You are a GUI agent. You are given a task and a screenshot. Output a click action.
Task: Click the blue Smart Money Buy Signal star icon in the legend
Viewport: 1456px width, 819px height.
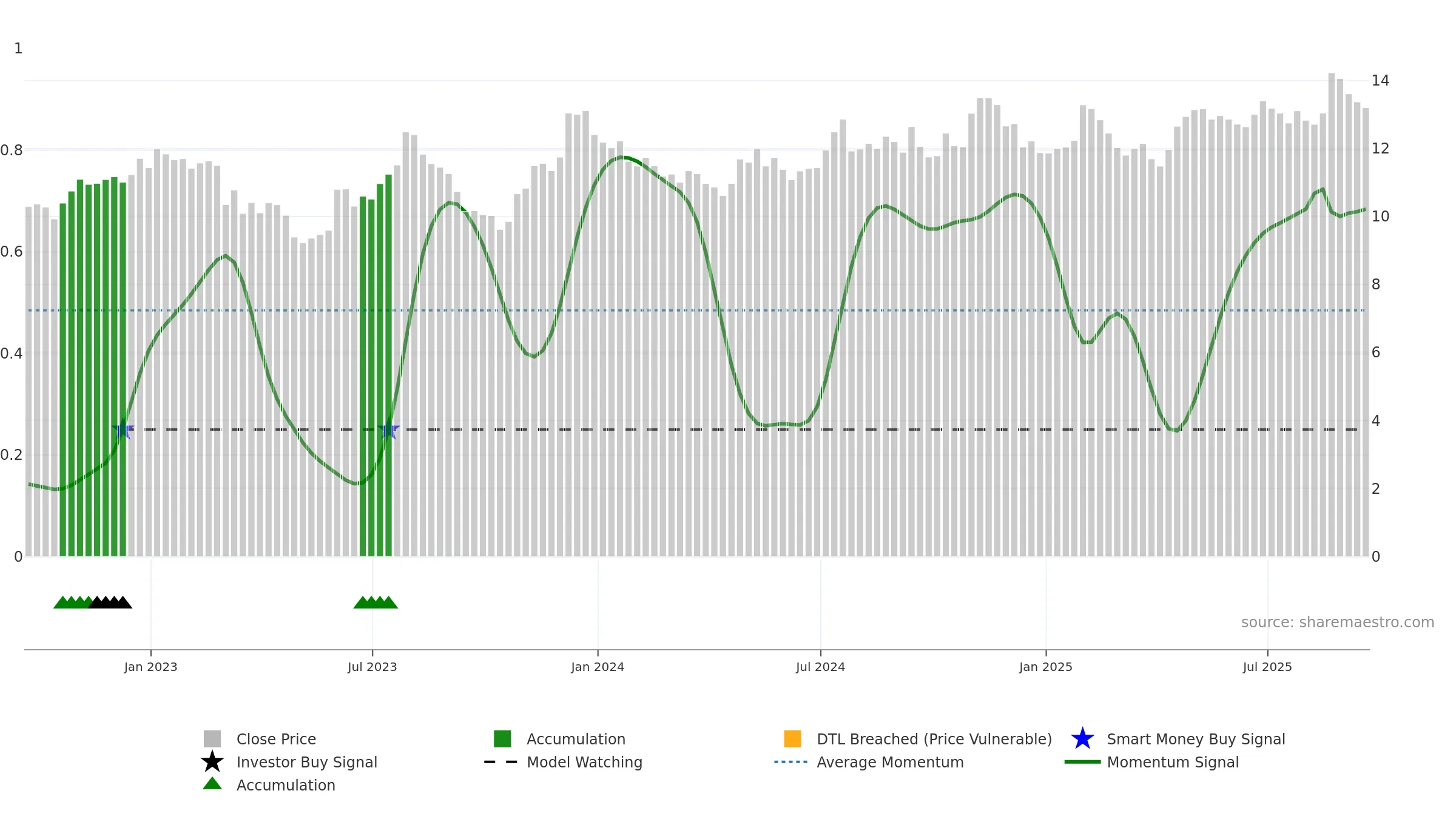(x=1082, y=739)
